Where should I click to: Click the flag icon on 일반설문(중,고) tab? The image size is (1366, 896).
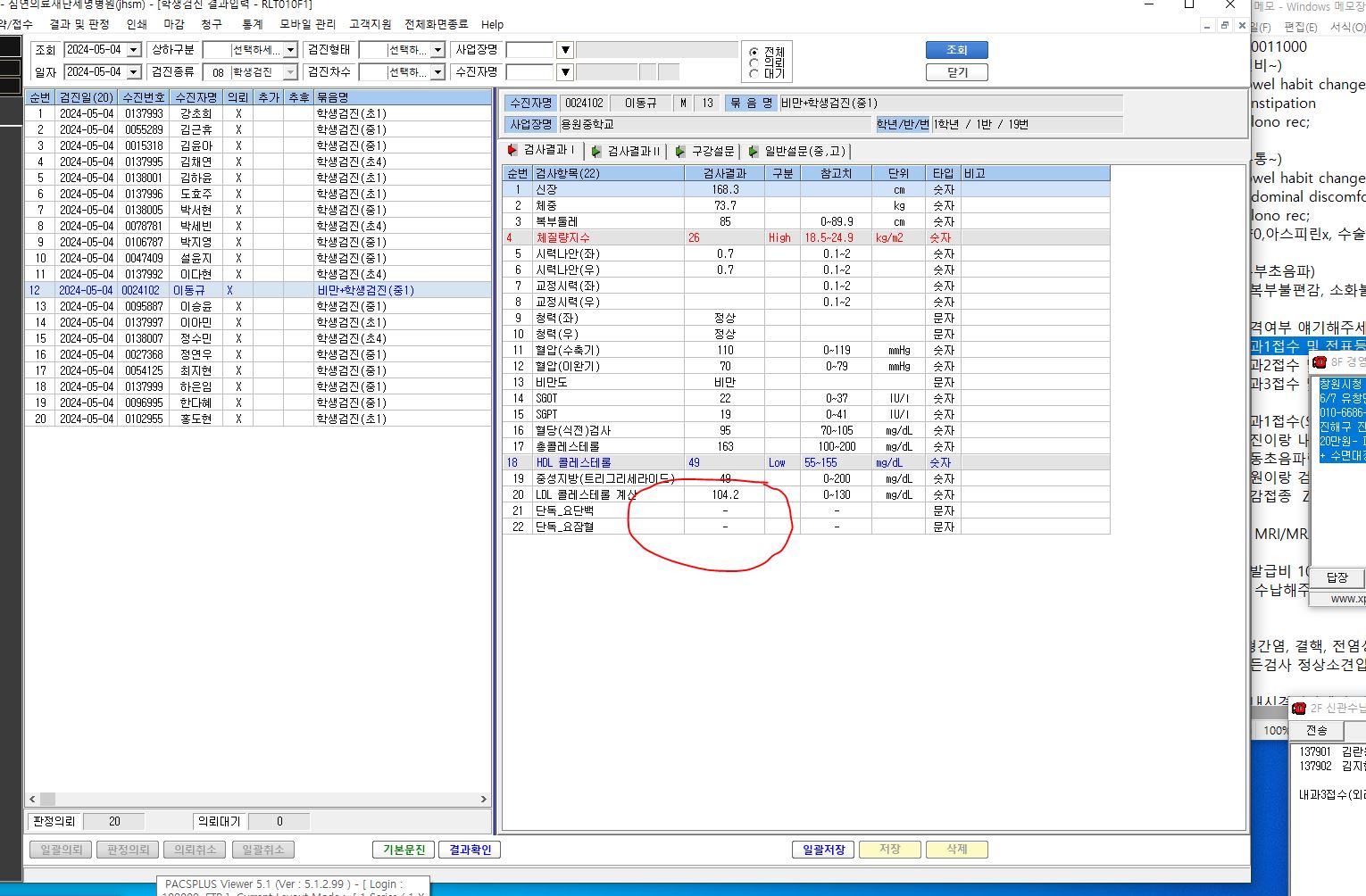point(754,151)
